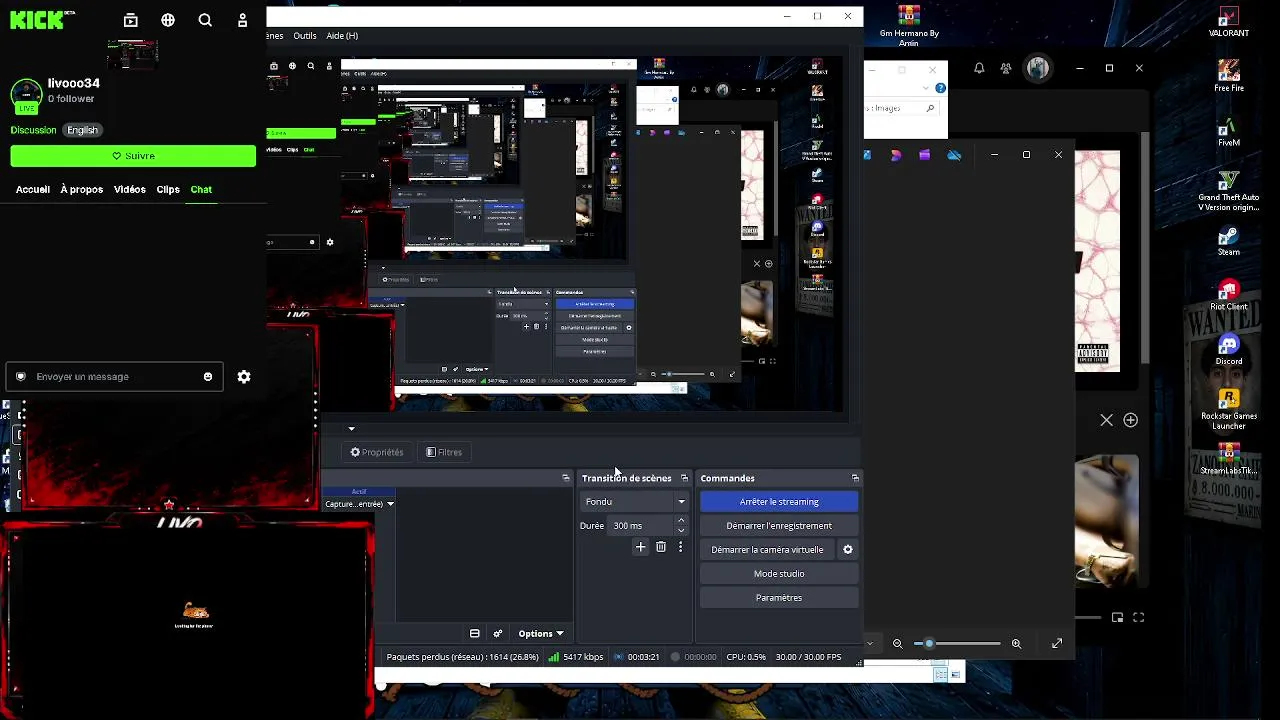This screenshot has height=720, width=1280.
Task: Open Gm Hermano By Amin archive
Action: click(x=909, y=25)
